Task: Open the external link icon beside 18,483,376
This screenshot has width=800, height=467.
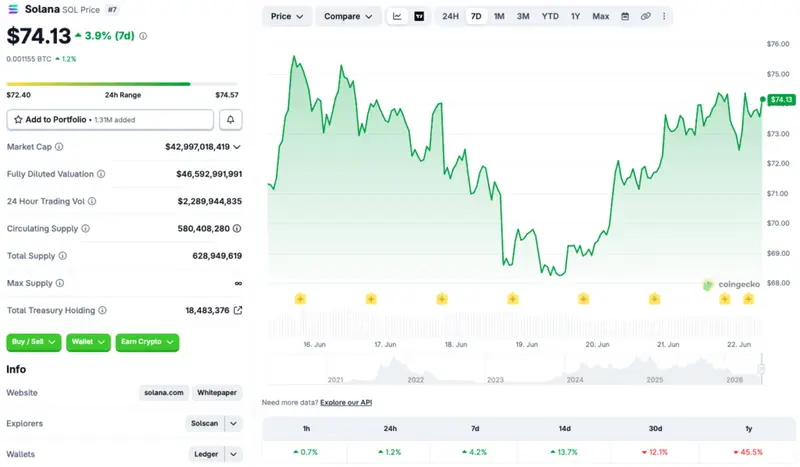Action: (x=238, y=310)
